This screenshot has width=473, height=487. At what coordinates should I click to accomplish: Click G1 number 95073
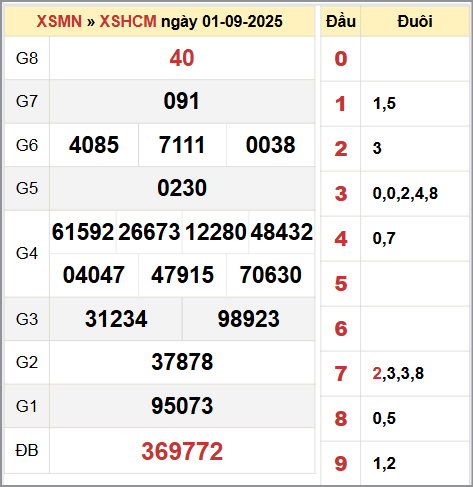182,406
